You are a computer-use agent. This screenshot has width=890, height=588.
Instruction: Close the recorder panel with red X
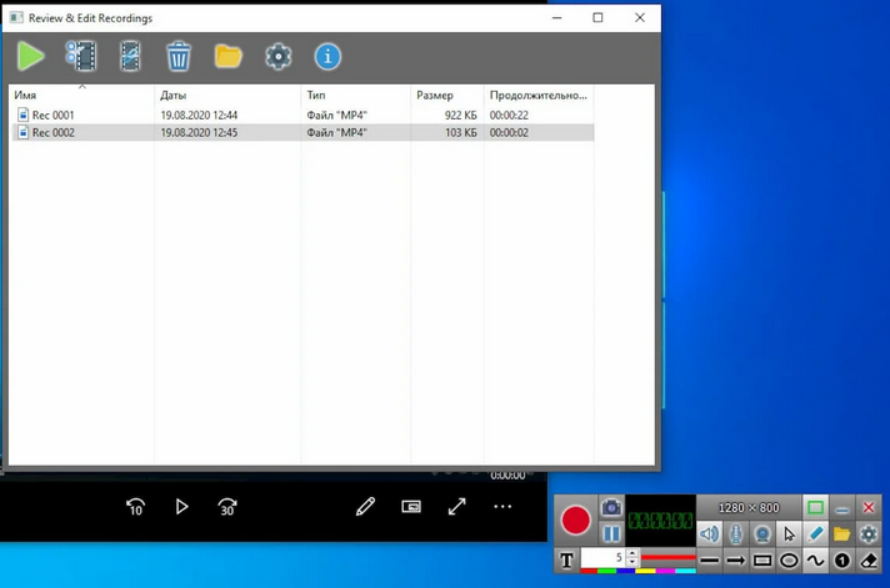pyautogui.click(x=869, y=507)
